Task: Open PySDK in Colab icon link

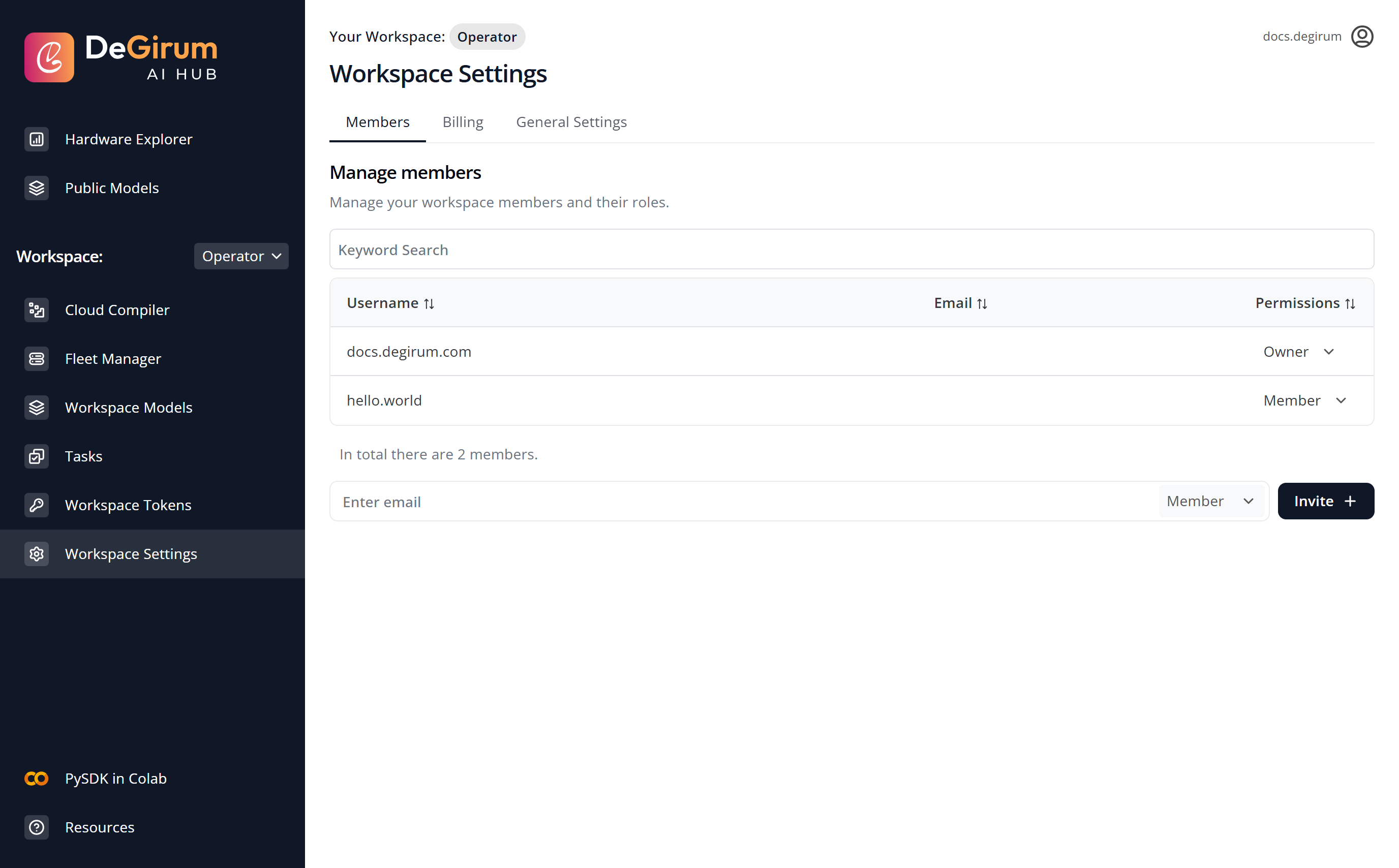Action: pyautogui.click(x=36, y=779)
